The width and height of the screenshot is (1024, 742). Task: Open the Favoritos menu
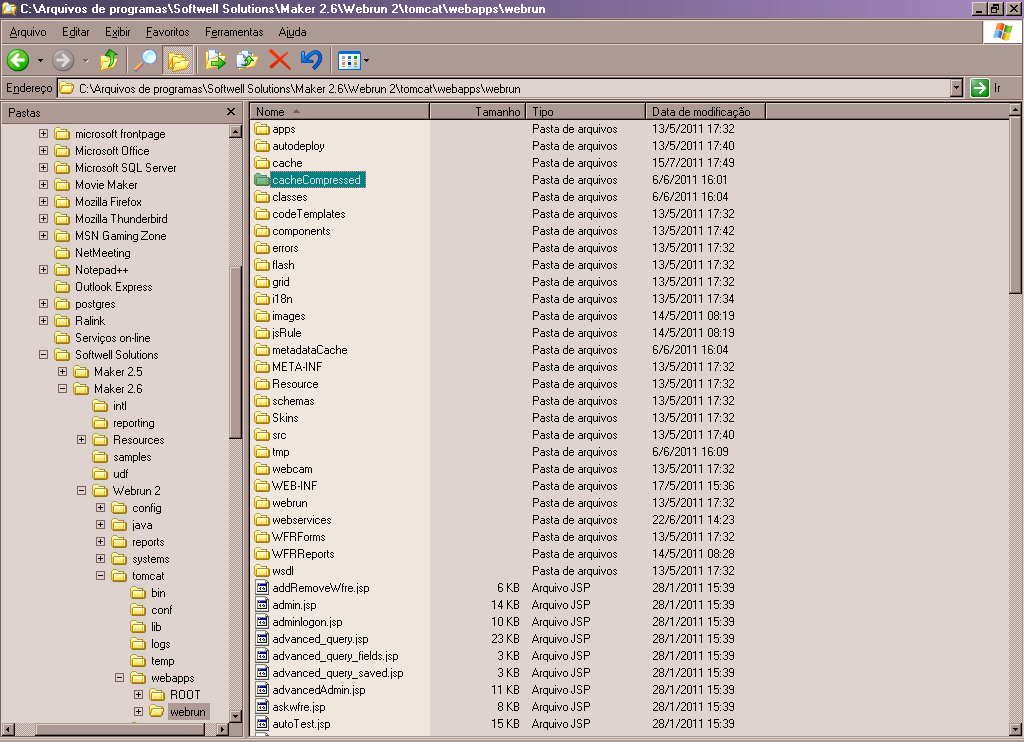pos(167,32)
